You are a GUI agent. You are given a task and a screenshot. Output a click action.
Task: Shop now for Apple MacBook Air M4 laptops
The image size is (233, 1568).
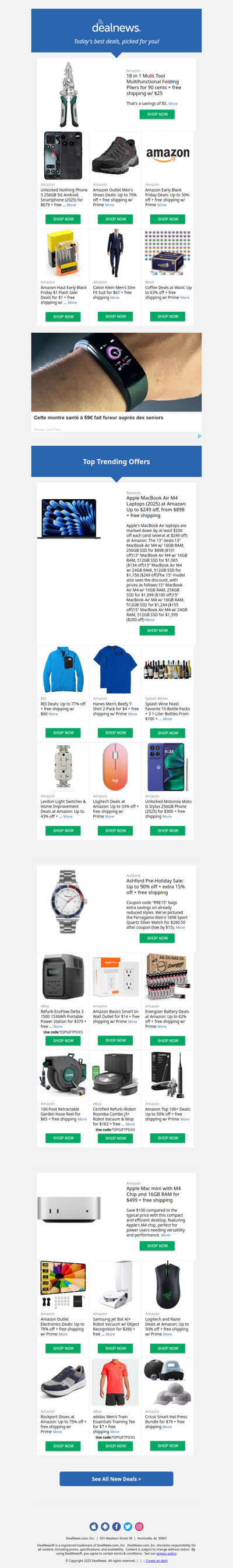[157, 630]
